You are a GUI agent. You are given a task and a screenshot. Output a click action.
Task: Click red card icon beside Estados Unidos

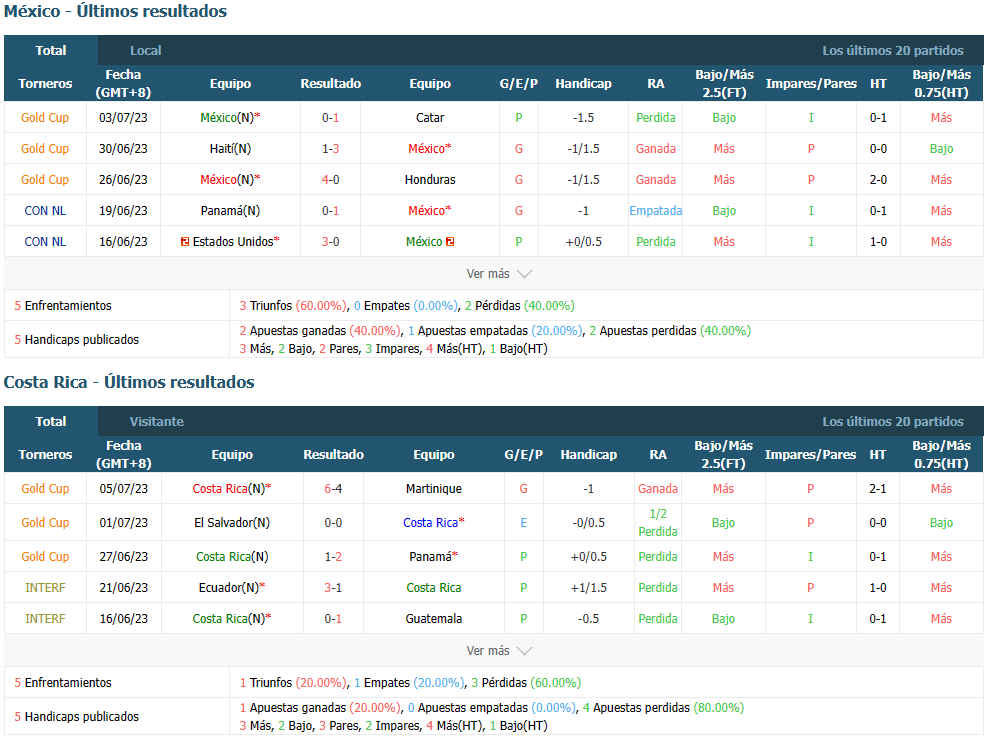(x=185, y=242)
